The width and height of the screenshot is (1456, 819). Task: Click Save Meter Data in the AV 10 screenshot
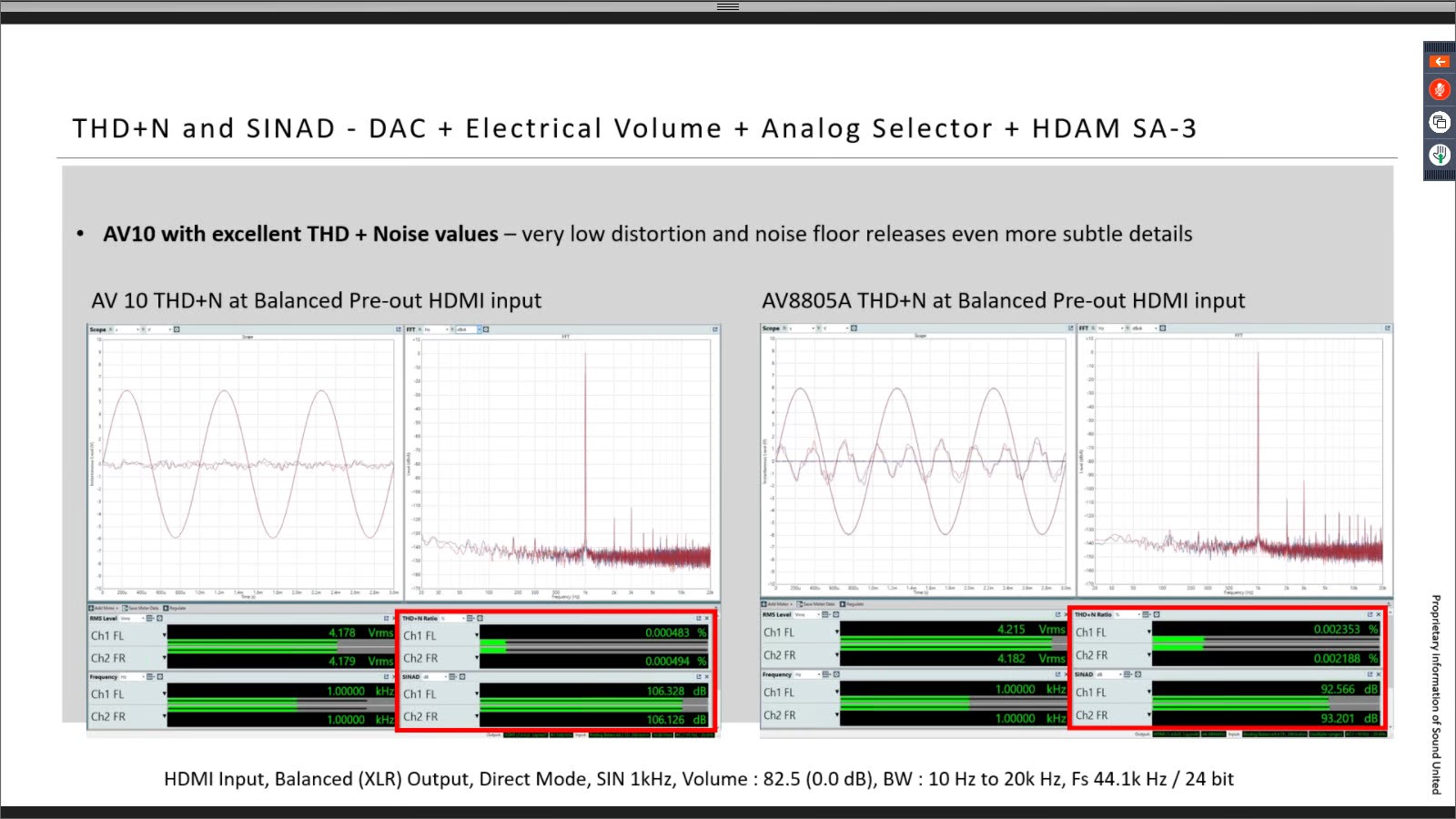(x=140, y=608)
